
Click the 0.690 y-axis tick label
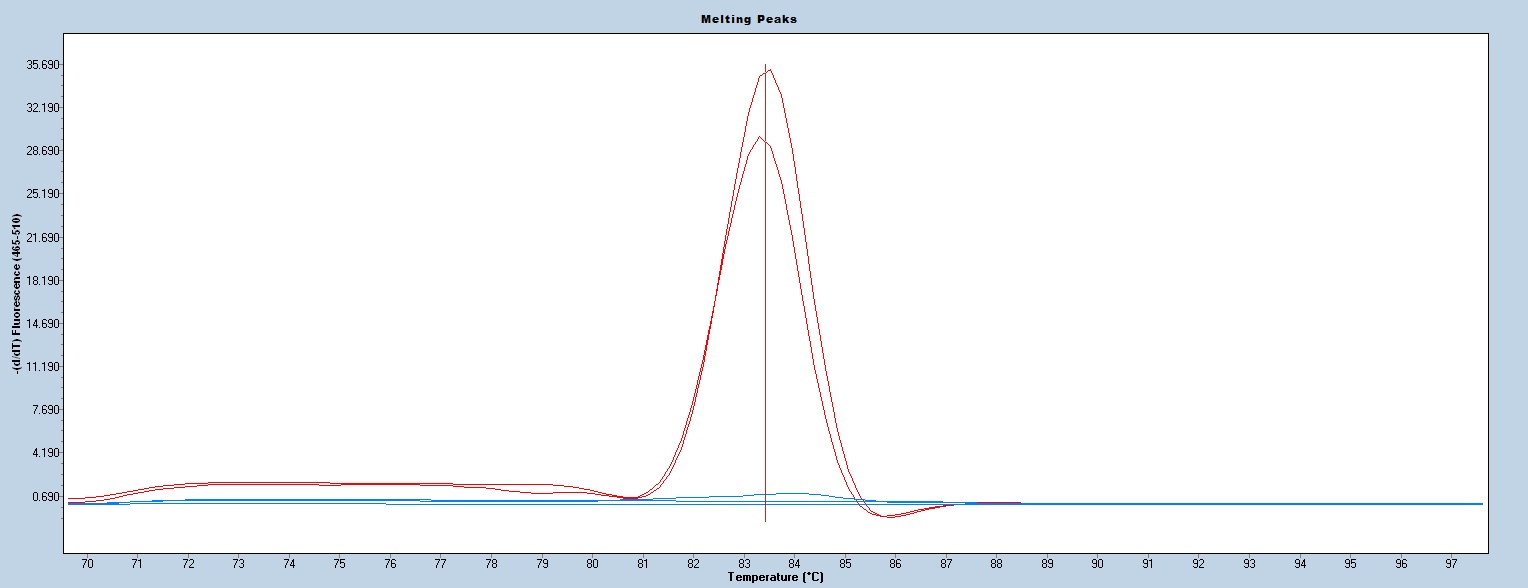pyautogui.click(x=44, y=496)
